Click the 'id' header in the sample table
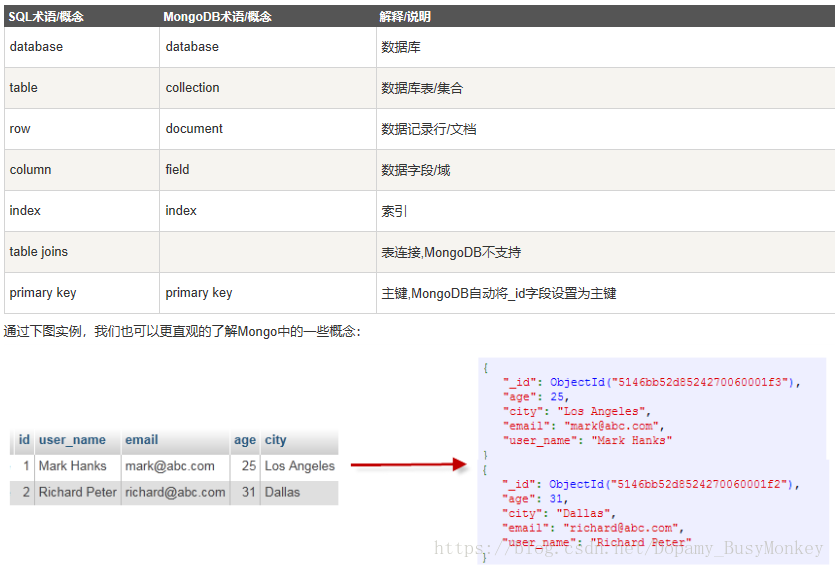Viewport: 835px width, 568px height. [x=24, y=439]
